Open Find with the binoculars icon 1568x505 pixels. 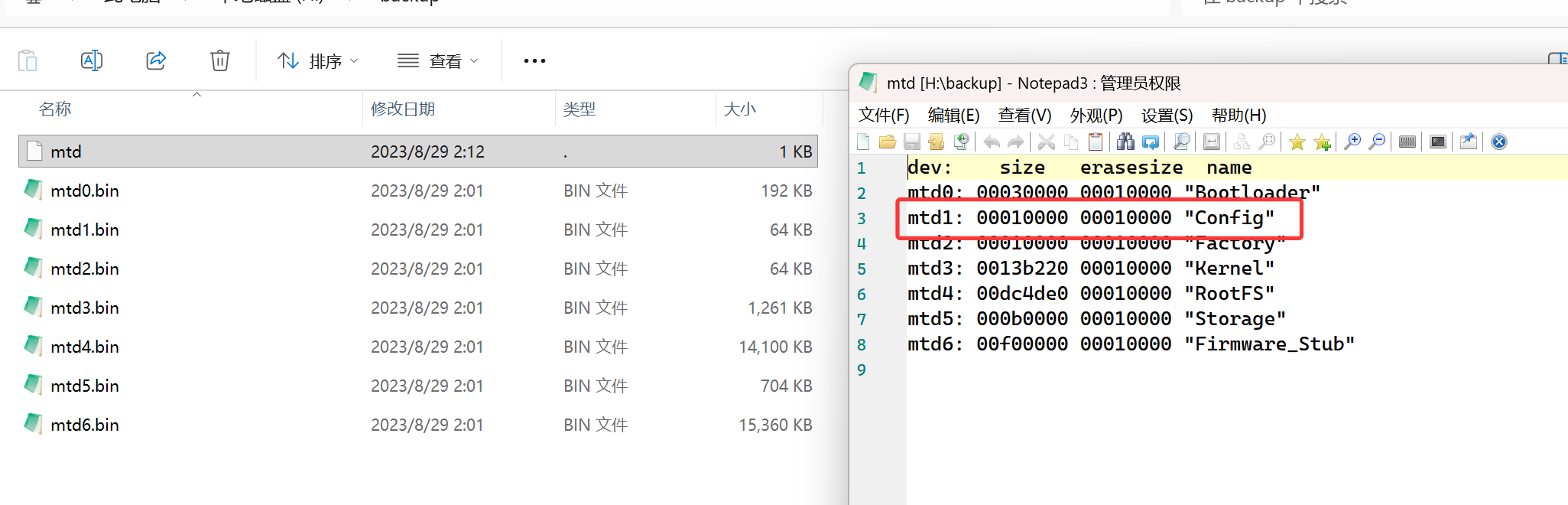(x=1125, y=142)
